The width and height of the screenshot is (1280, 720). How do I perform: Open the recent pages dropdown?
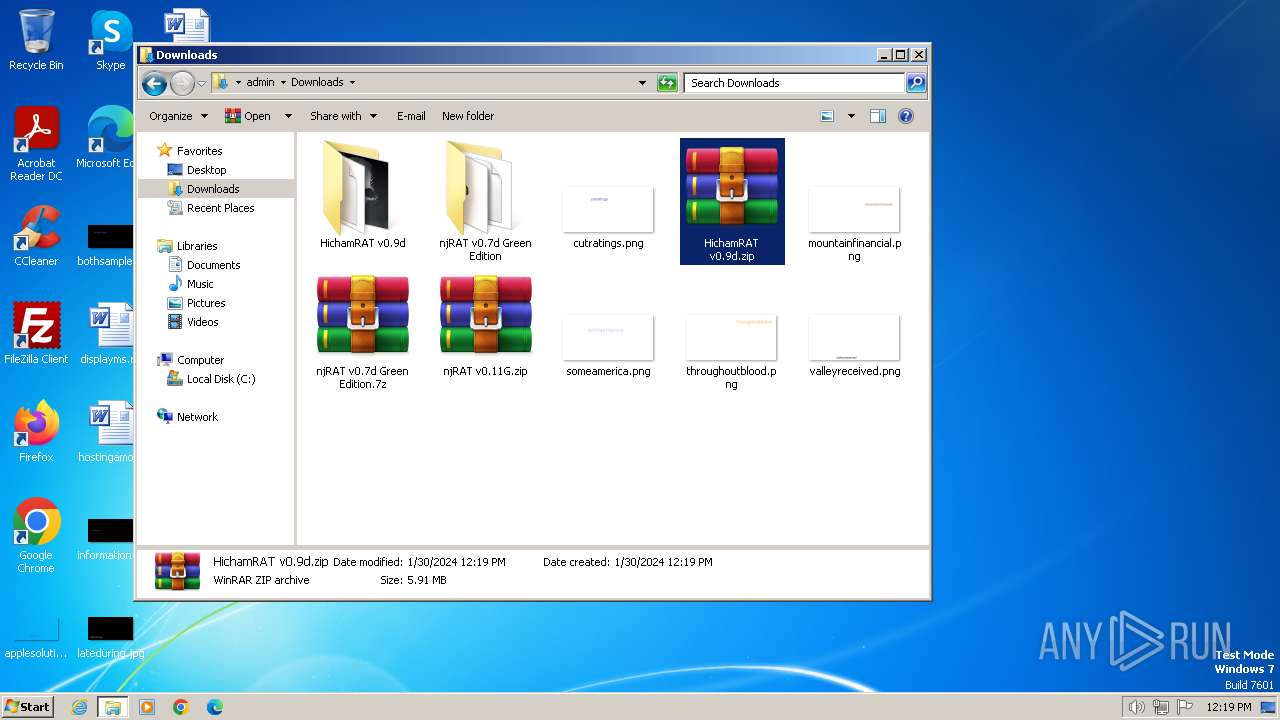(201, 83)
